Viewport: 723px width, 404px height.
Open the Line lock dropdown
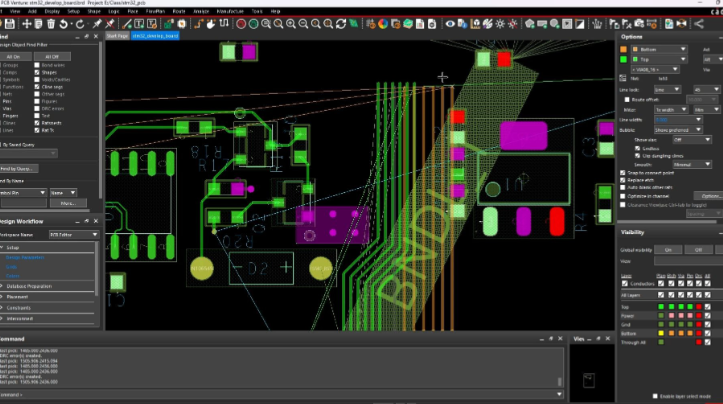669,89
